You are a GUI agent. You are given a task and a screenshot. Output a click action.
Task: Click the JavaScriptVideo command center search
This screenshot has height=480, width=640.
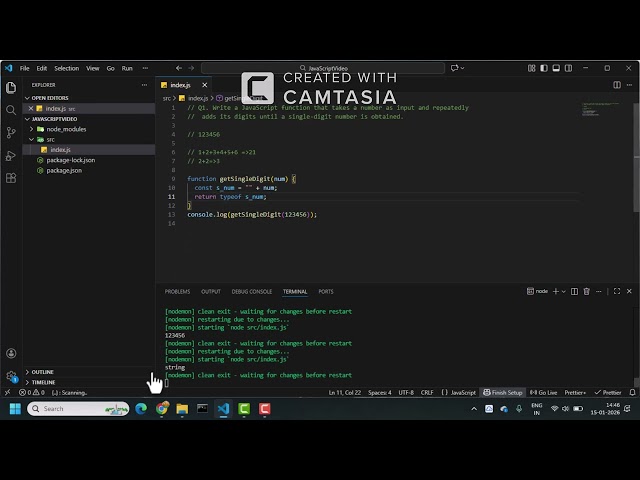[x=323, y=68]
